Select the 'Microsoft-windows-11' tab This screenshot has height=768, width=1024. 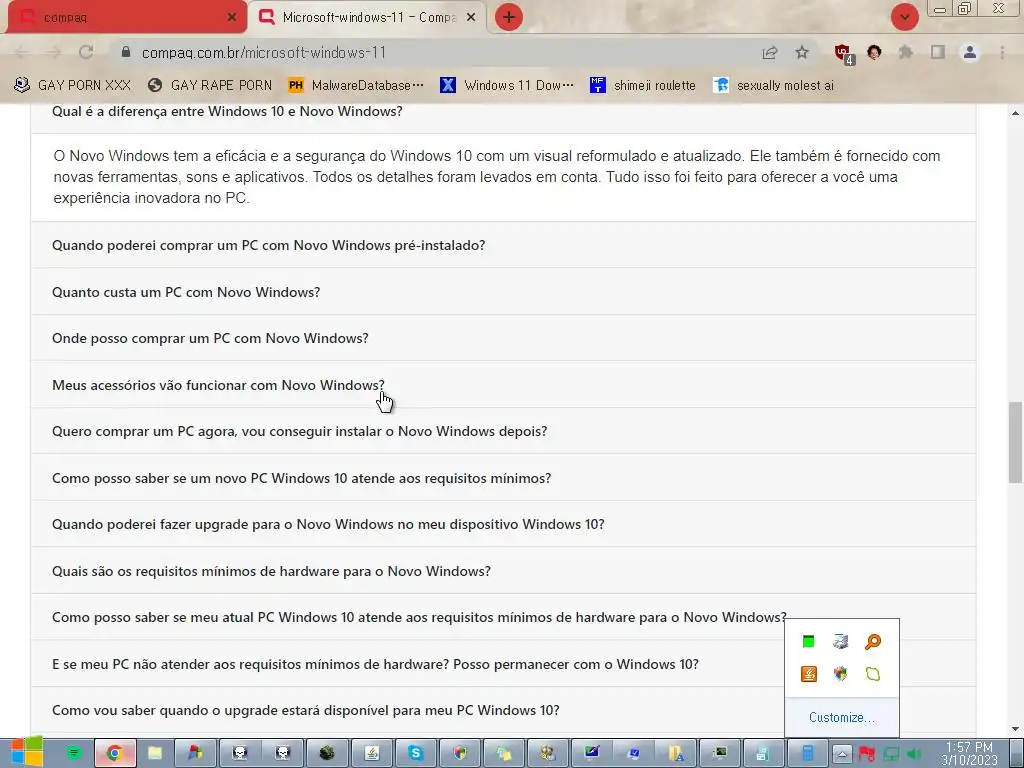coord(368,18)
